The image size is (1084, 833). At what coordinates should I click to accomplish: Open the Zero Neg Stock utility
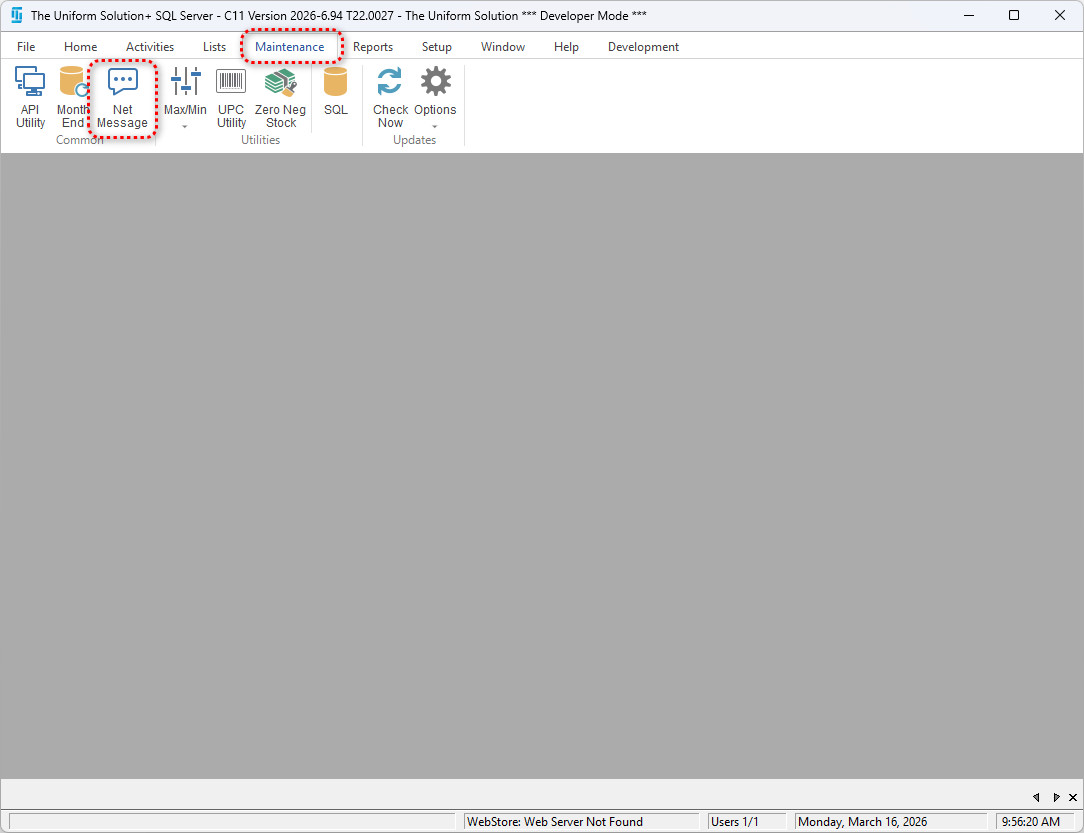pos(280,98)
